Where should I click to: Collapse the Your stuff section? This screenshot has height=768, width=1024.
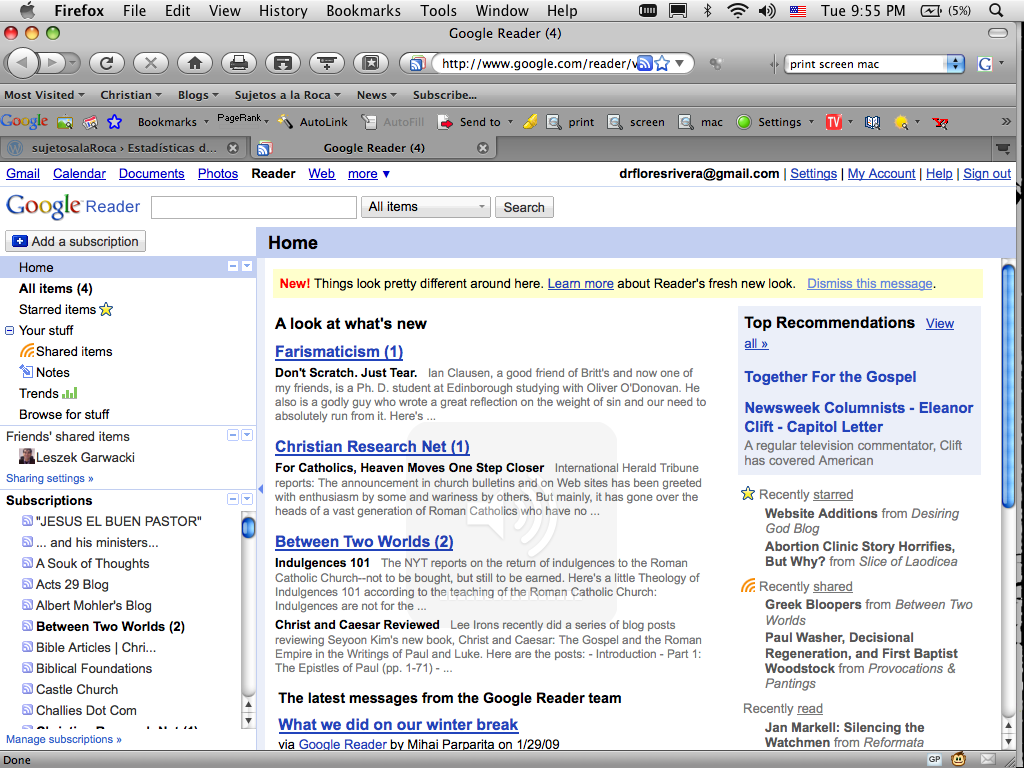[x=10, y=330]
